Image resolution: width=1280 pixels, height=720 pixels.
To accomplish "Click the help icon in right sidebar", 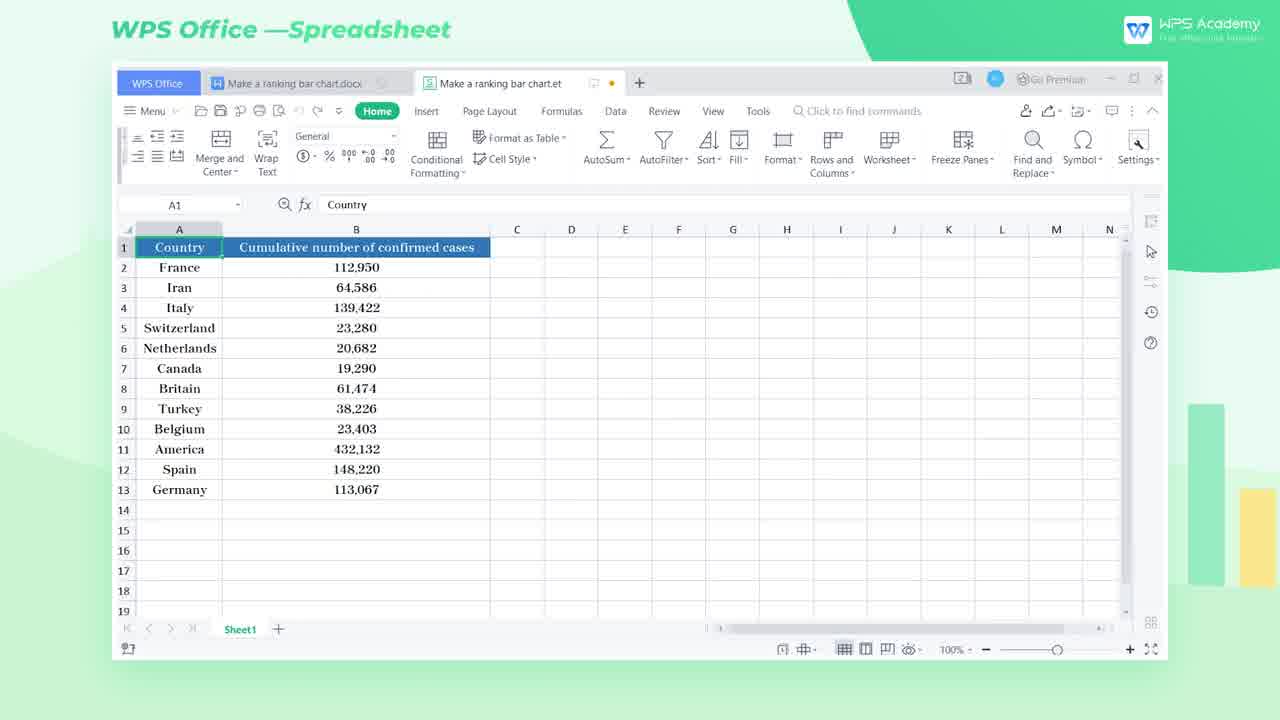I will coord(1151,343).
